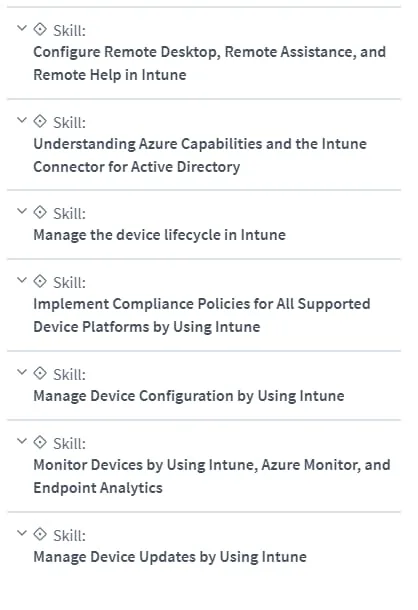Expand the Manage Device Configuration chevron
Image resolution: width=418 pixels, height=610 pixels.
[22, 372]
